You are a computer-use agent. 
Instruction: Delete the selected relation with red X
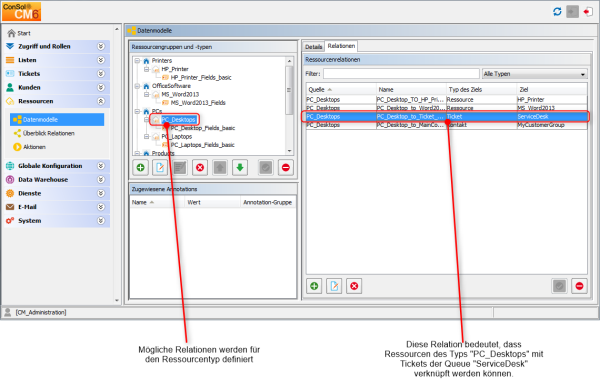(x=354, y=286)
